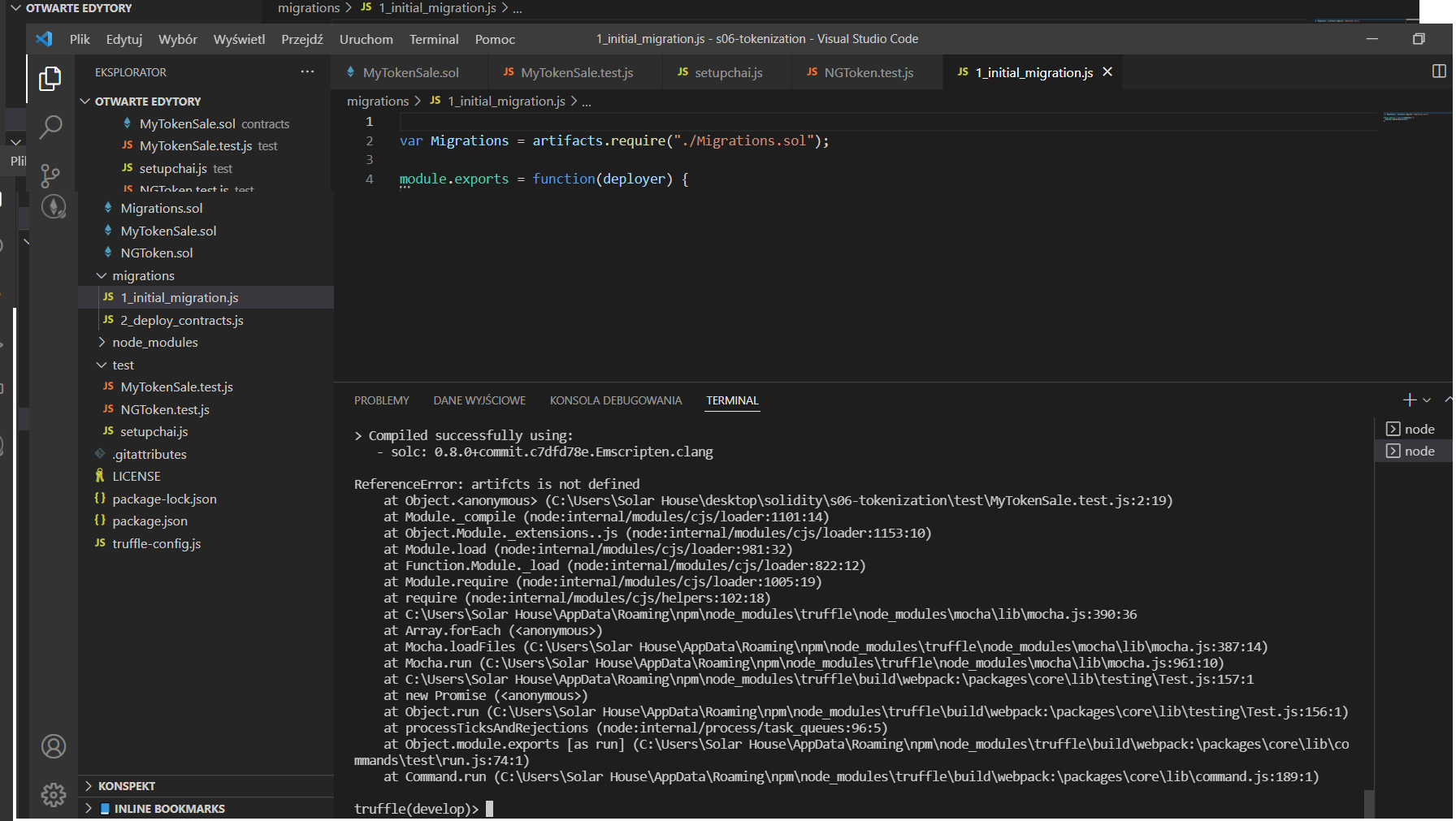The image size is (1456, 821).
Task: Open LICENSE file
Action: 136,476
